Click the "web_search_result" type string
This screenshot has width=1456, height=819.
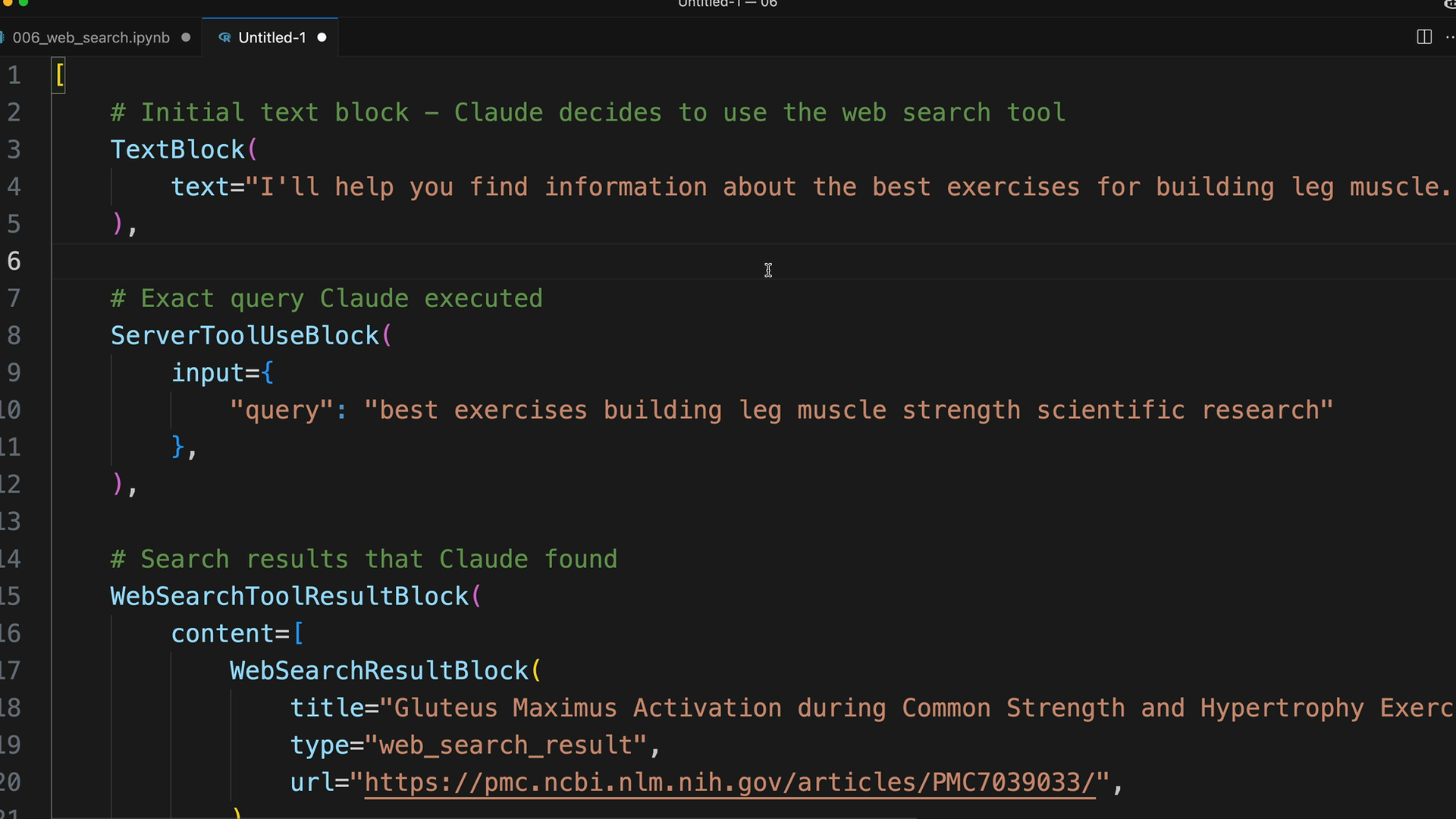tap(506, 745)
